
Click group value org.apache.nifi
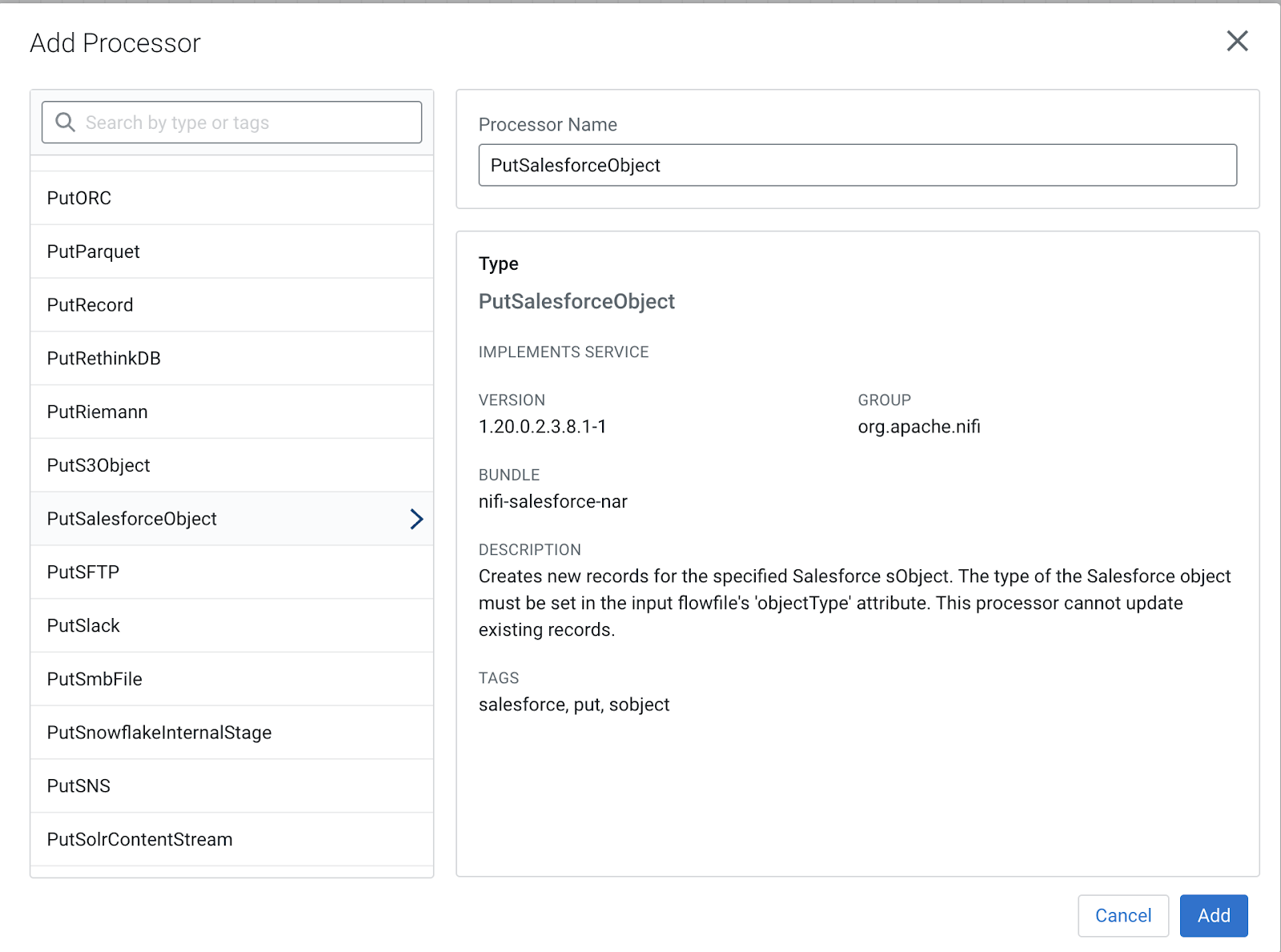click(919, 427)
